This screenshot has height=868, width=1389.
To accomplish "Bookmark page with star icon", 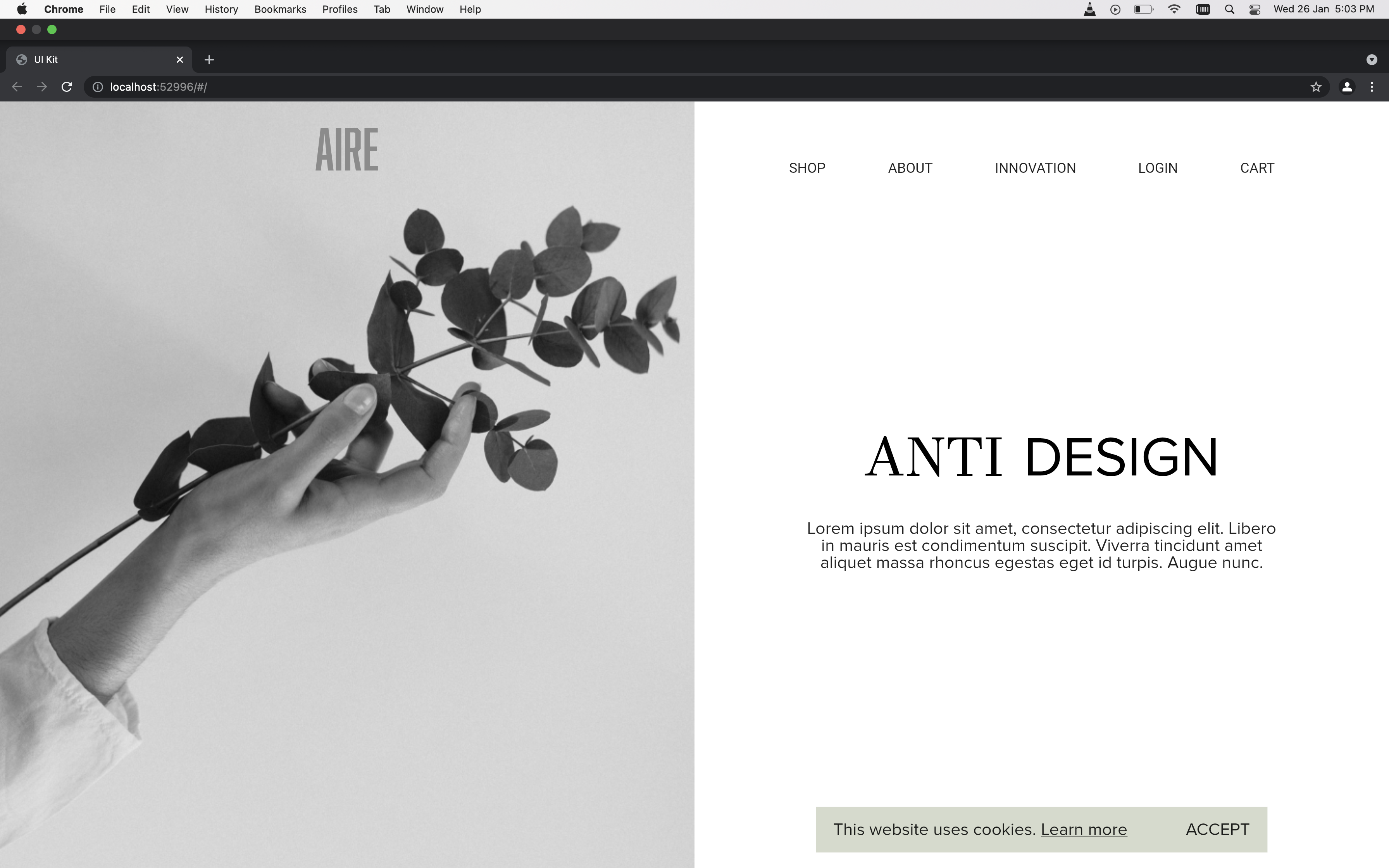I will [x=1315, y=87].
